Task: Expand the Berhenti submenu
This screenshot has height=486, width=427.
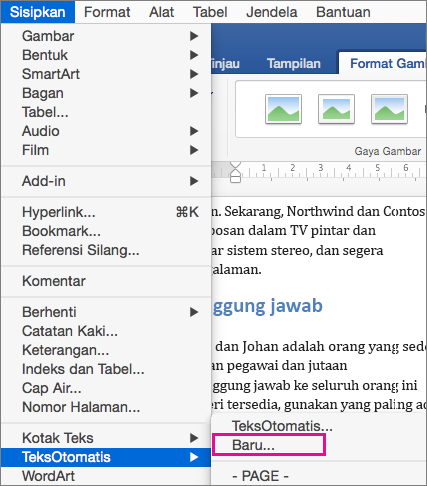Action: [106, 312]
